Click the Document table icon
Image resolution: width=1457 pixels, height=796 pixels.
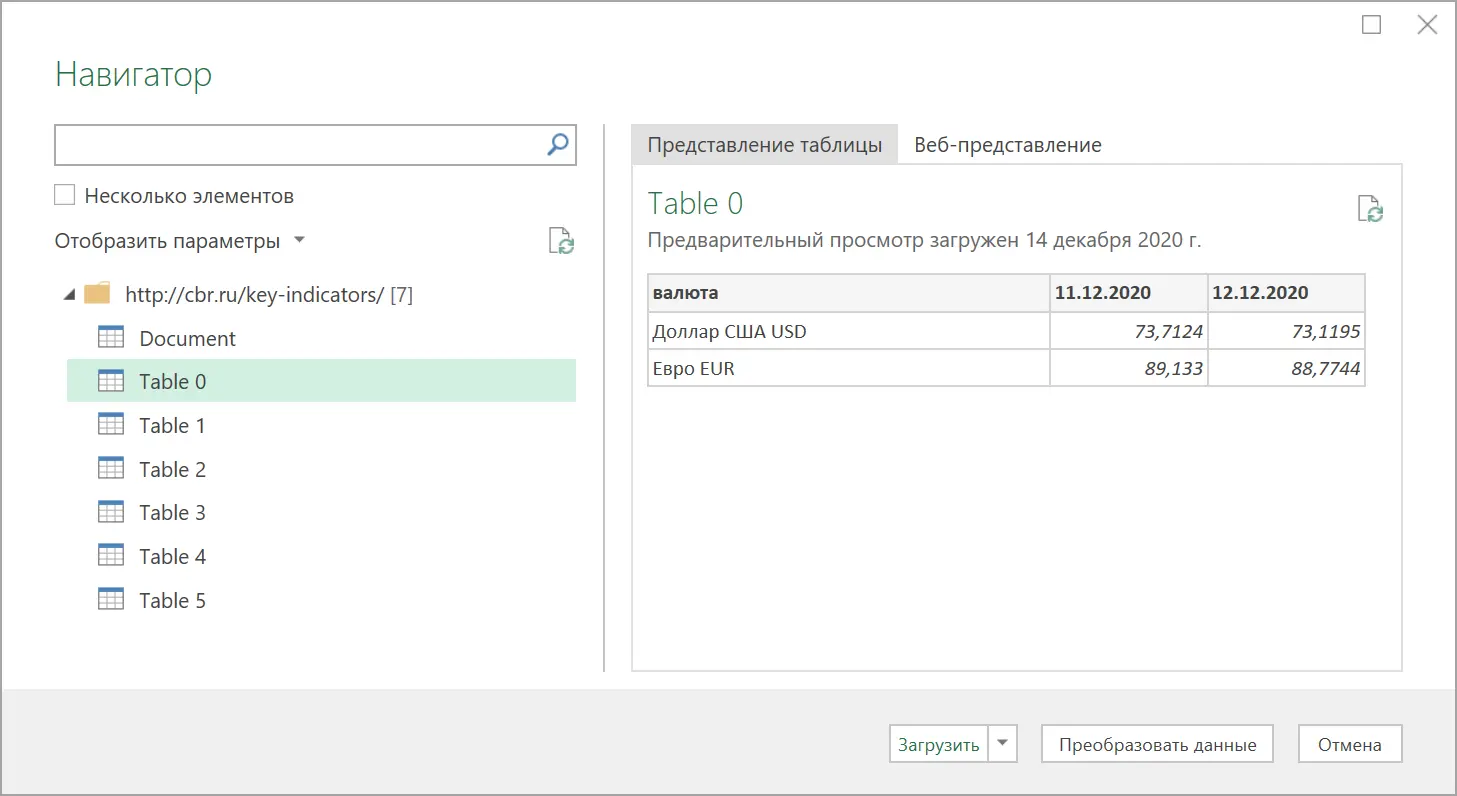pyautogui.click(x=111, y=338)
